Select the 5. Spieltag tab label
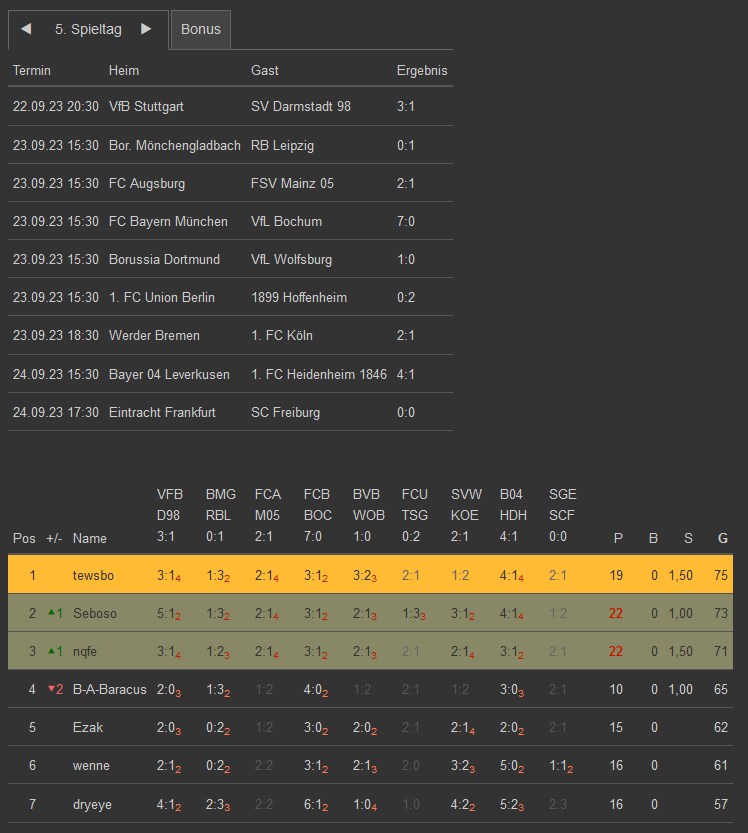748x833 pixels. pos(88,30)
